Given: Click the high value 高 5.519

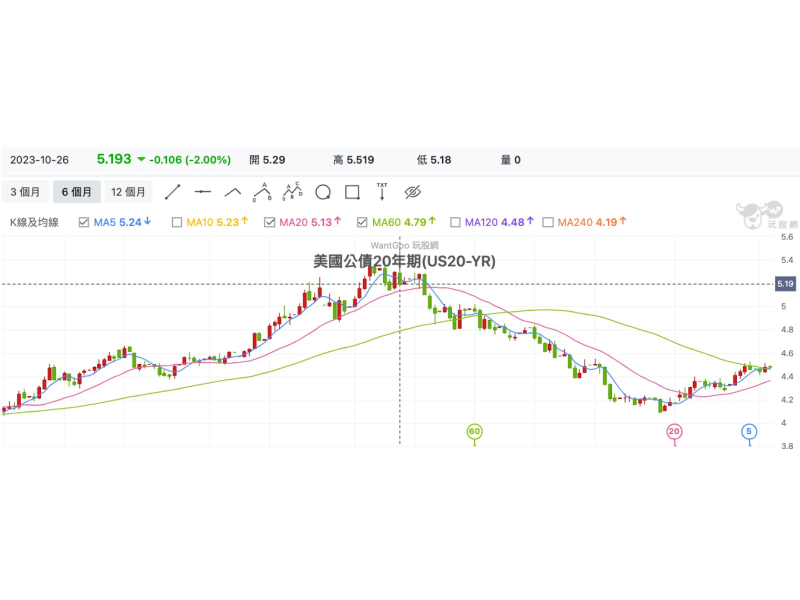Looking at the screenshot, I should (x=354, y=160).
